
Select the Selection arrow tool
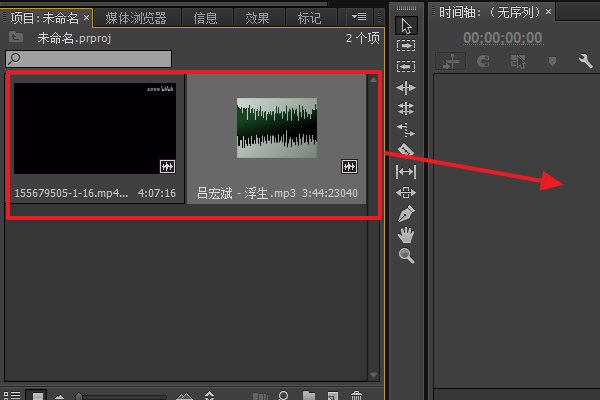click(x=406, y=26)
